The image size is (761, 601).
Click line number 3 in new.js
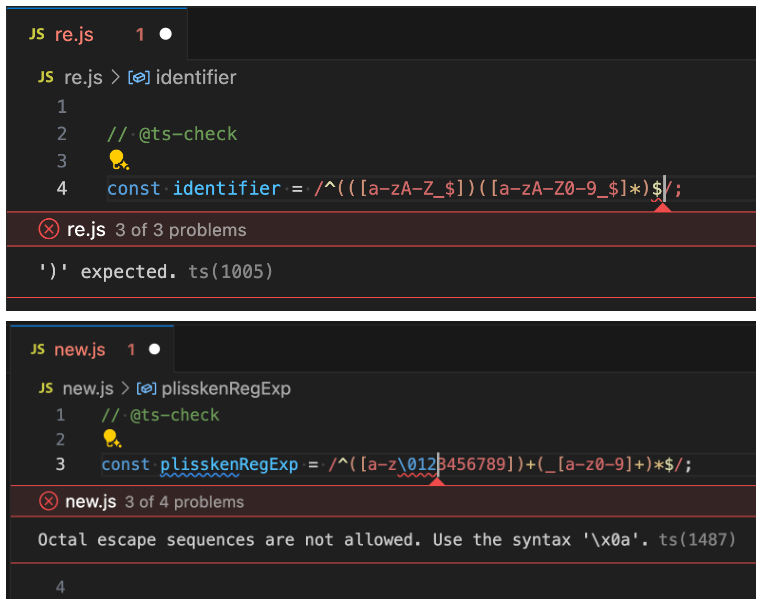(60, 464)
